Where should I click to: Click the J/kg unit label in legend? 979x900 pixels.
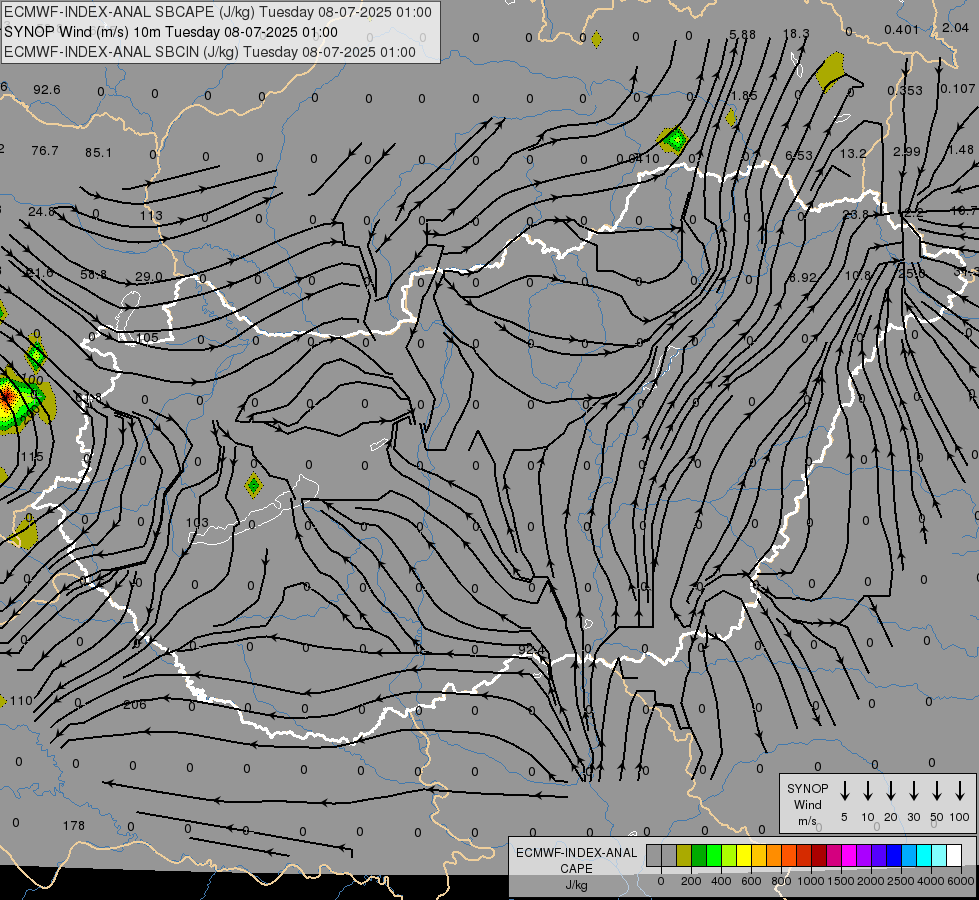click(576, 886)
